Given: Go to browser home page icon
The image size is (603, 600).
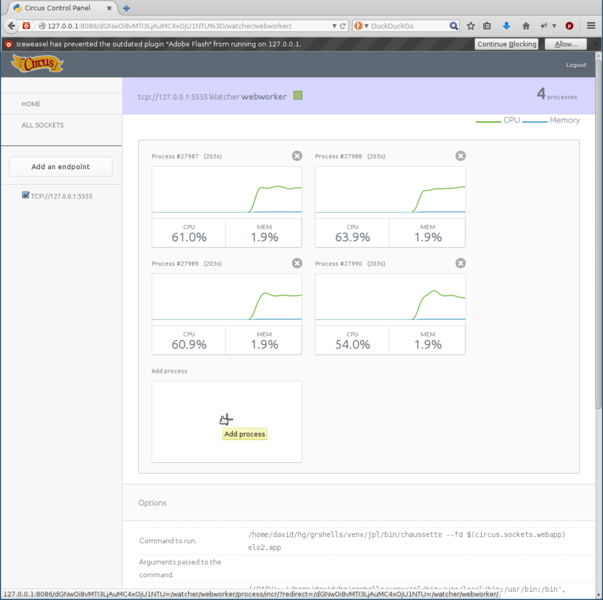Looking at the screenshot, I should [x=526, y=26].
